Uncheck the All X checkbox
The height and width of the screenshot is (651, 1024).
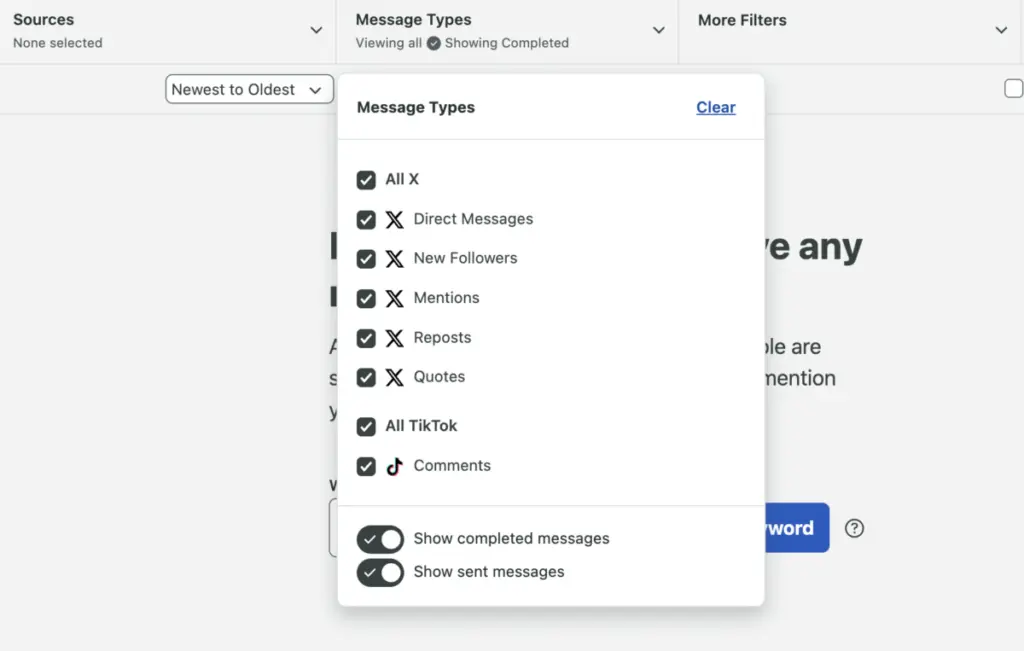(366, 180)
